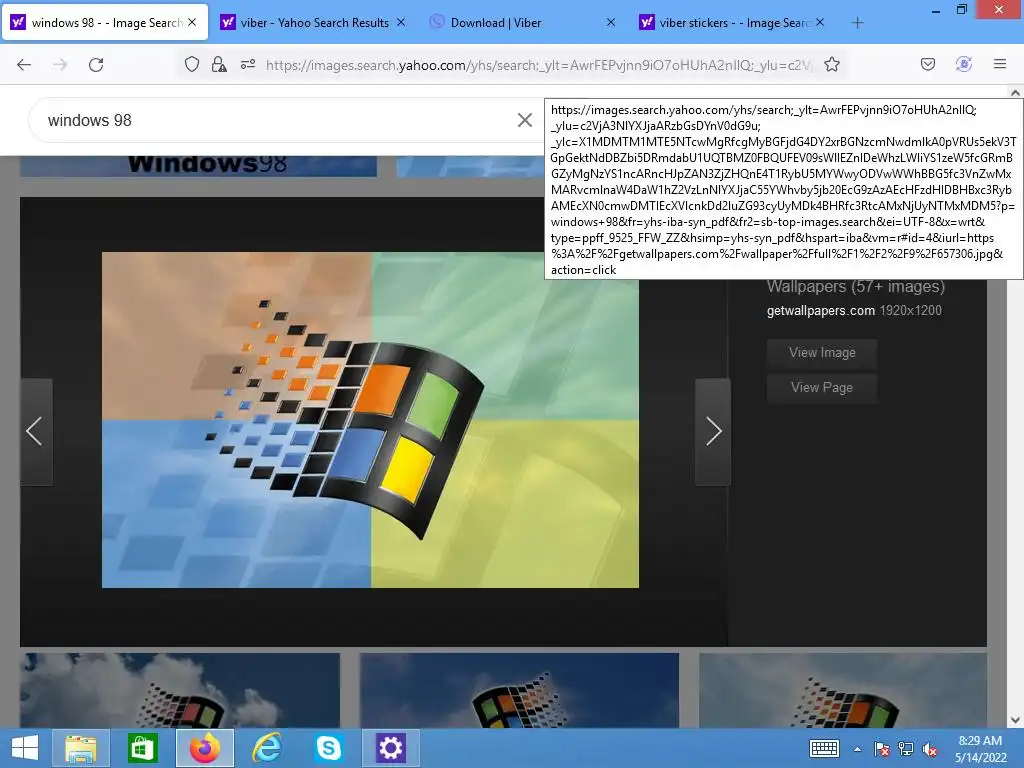Image resolution: width=1024 pixels, height=768 pixels.
Task: Show hidden system tray icons
Action: point(857,749)
